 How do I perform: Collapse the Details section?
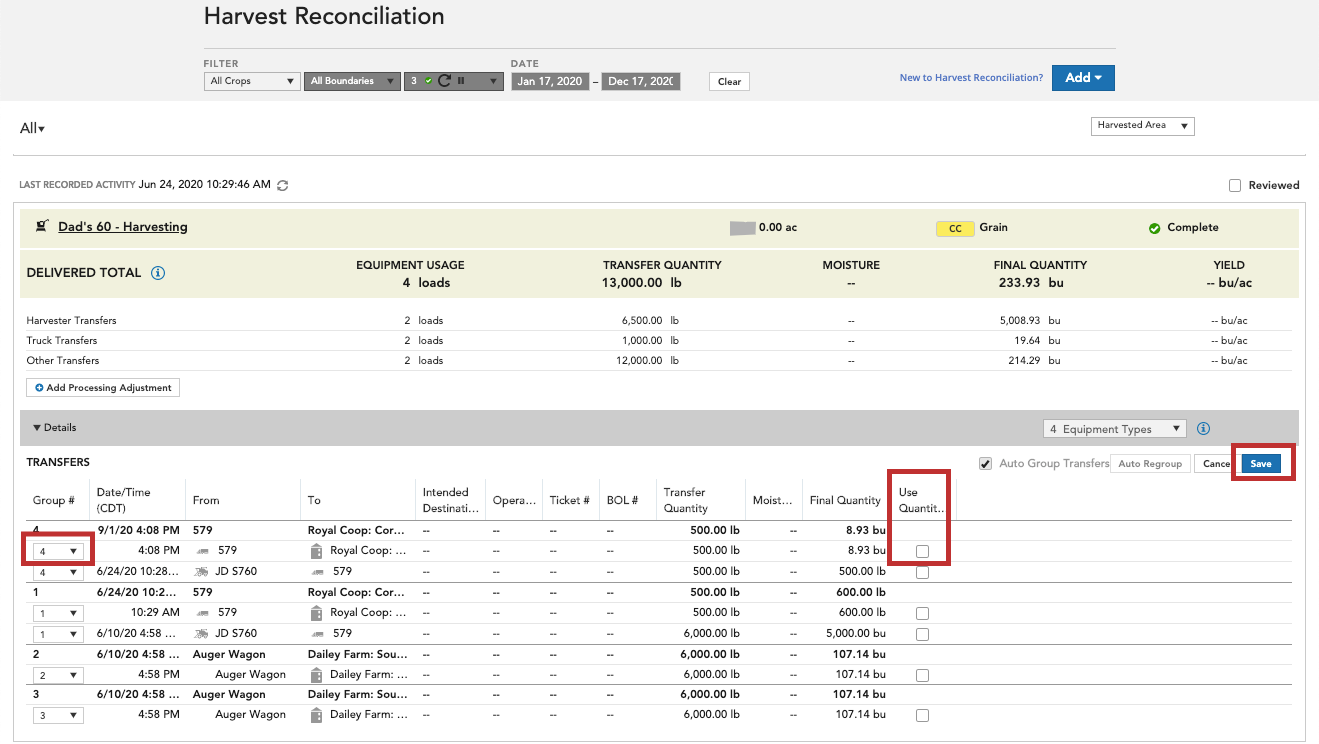pyautogui.click(x=54, y=428)
